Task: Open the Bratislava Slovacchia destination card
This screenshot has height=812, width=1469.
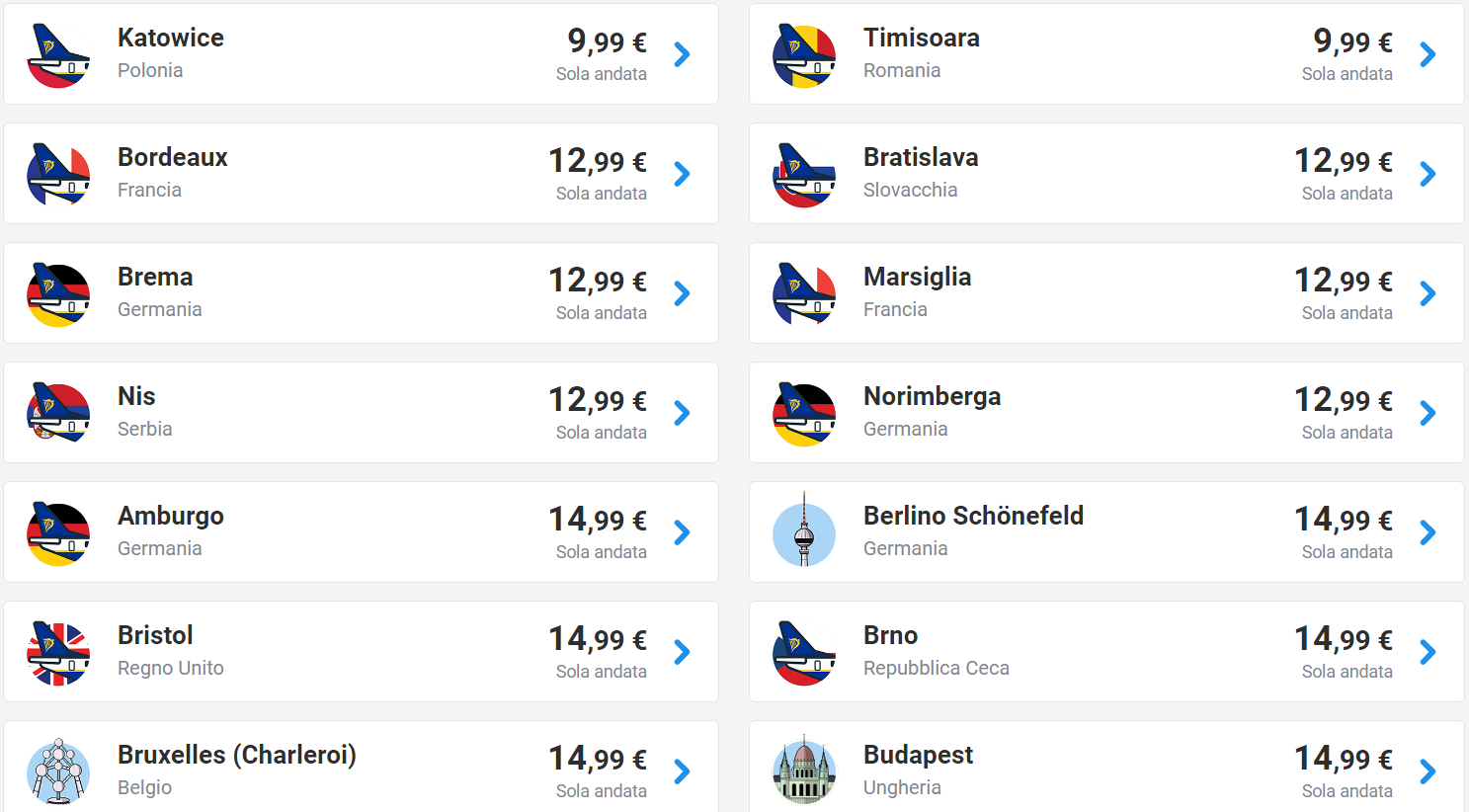Action: click(x=1106, y=174)
